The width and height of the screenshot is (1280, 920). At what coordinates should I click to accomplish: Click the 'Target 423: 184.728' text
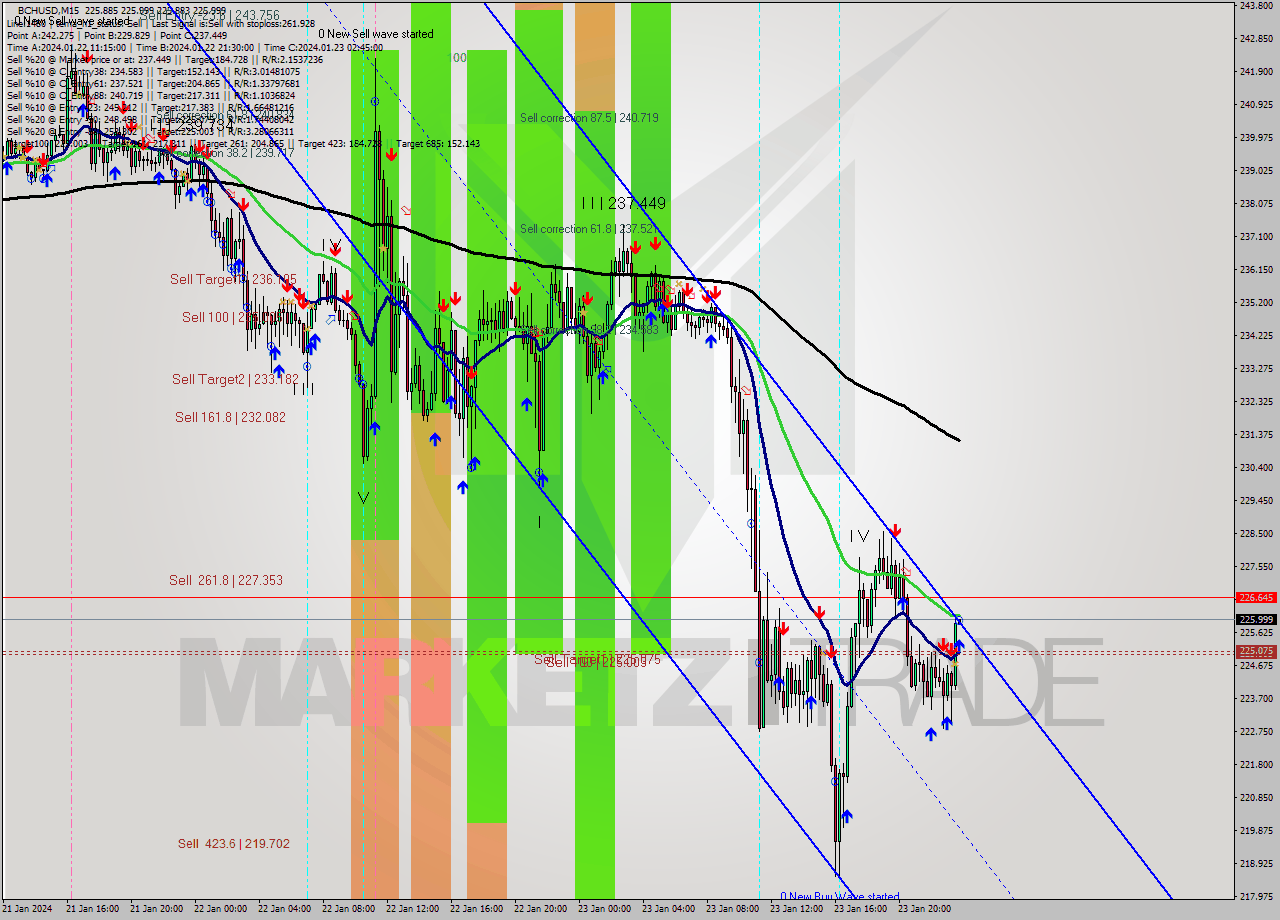pos(342,144)
